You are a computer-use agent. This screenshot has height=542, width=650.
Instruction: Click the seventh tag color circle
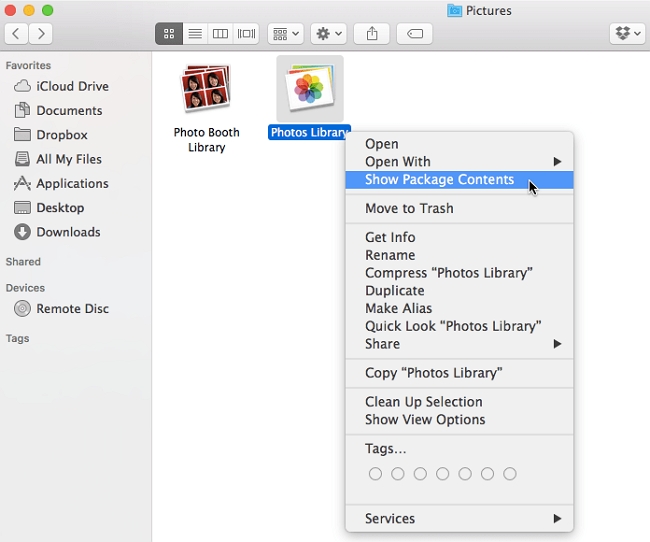[509, 474]
